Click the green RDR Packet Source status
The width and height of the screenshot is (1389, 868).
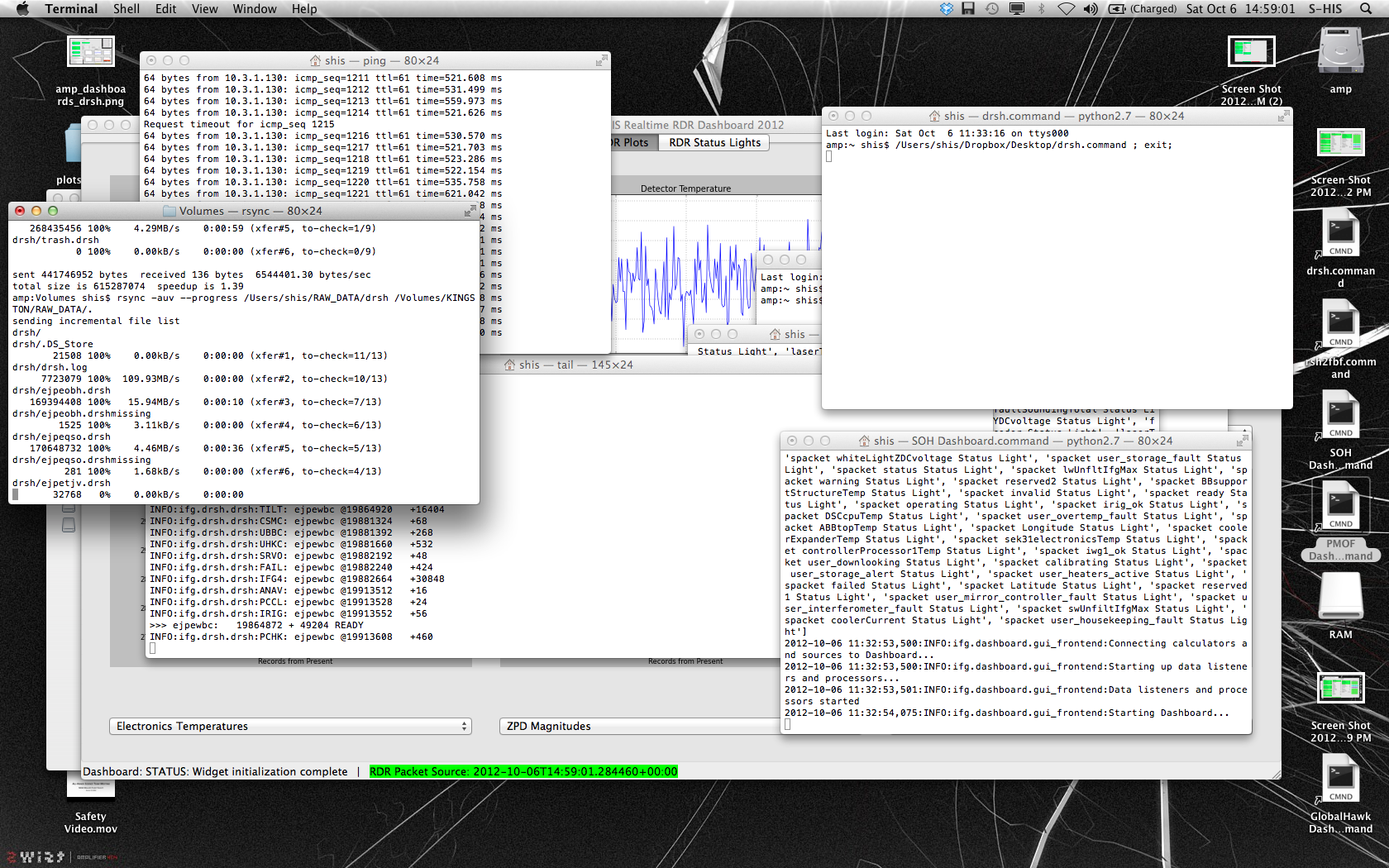pos(523,771)
